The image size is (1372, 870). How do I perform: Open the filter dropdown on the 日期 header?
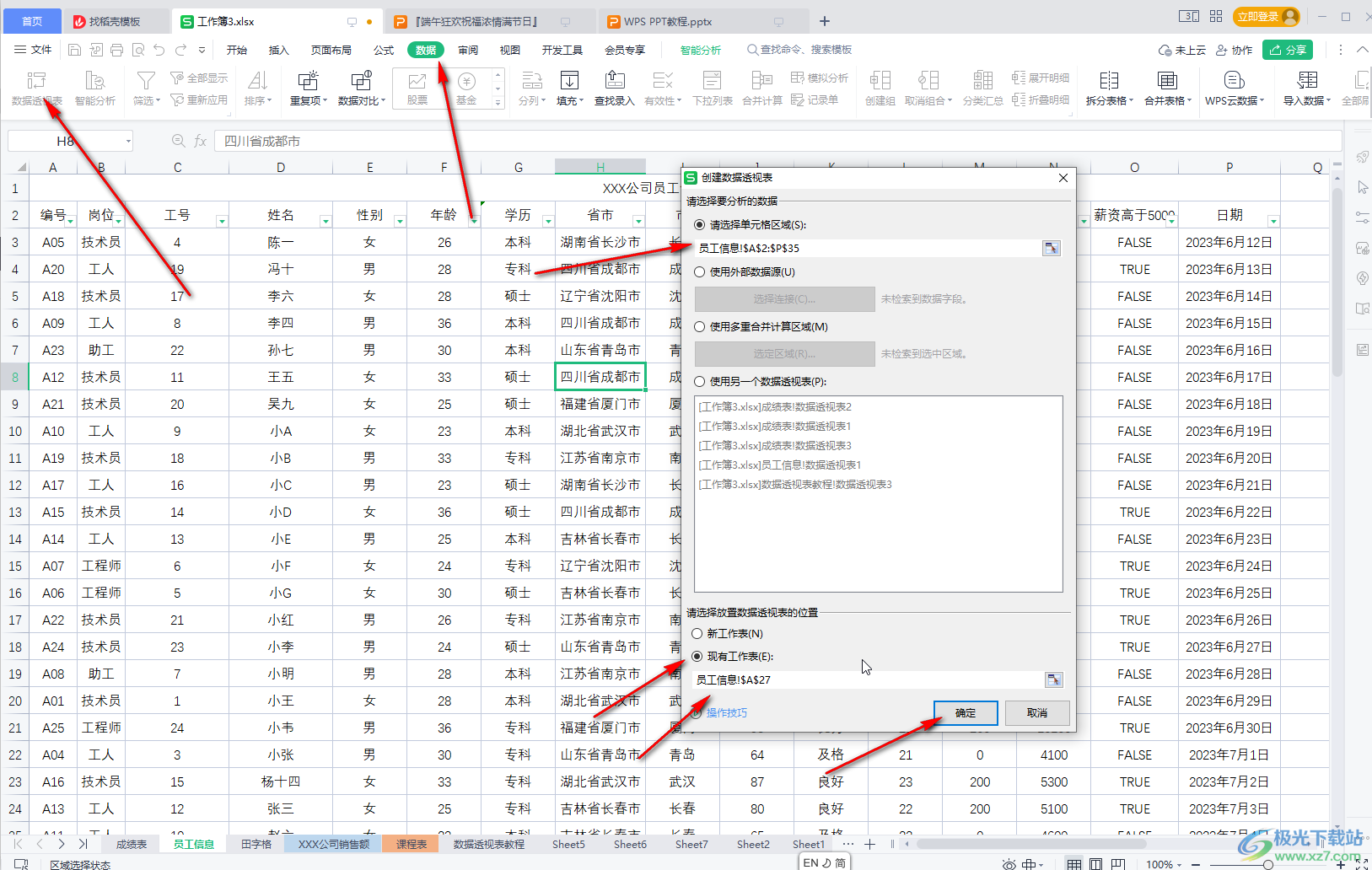[1273, 221]
